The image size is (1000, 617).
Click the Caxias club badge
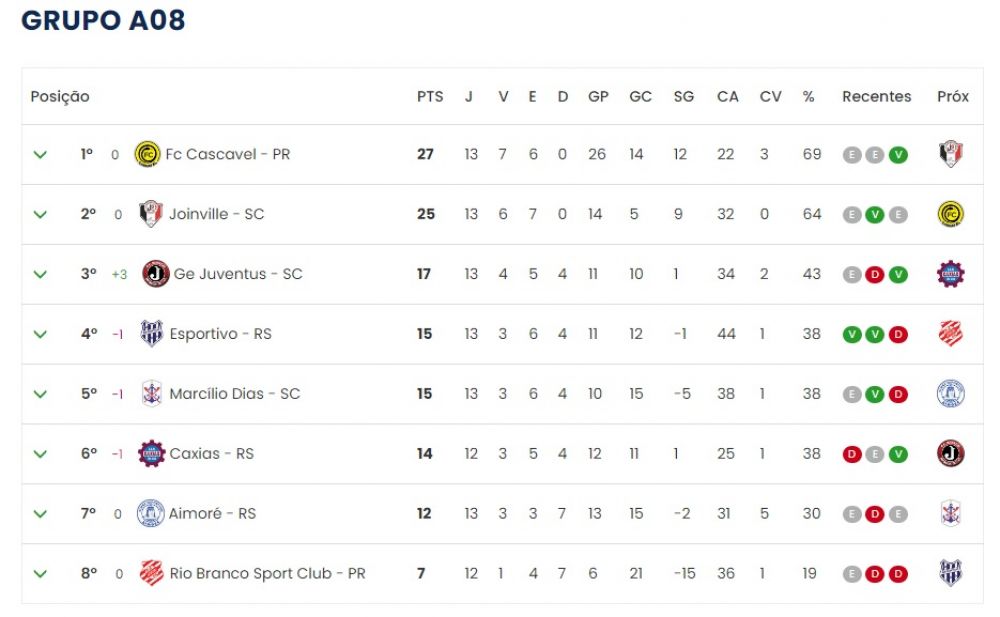pos(151,454)
